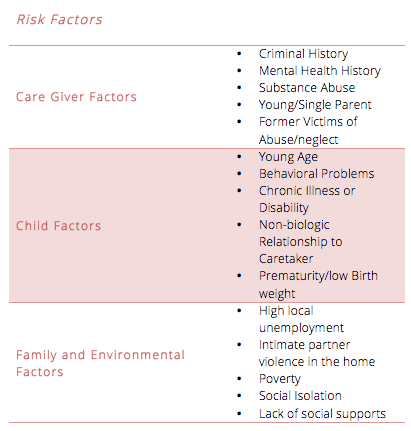Viewport: 411px width, 431px height.
Task: Select the Social Isolation item
Action: click(300, 396)
